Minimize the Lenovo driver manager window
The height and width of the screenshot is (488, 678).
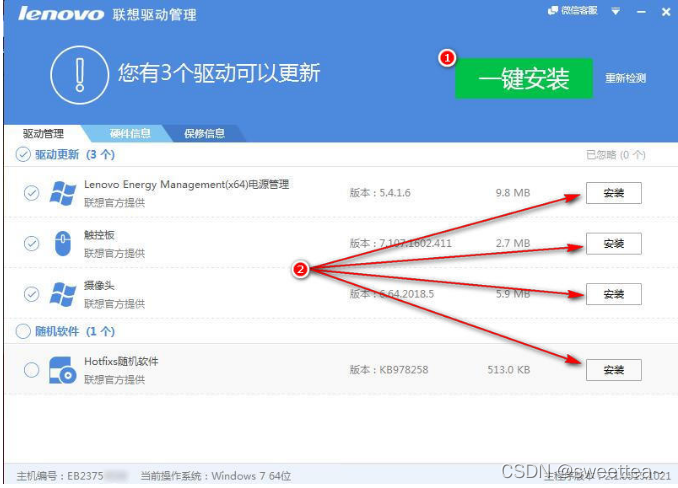[641, 12]
